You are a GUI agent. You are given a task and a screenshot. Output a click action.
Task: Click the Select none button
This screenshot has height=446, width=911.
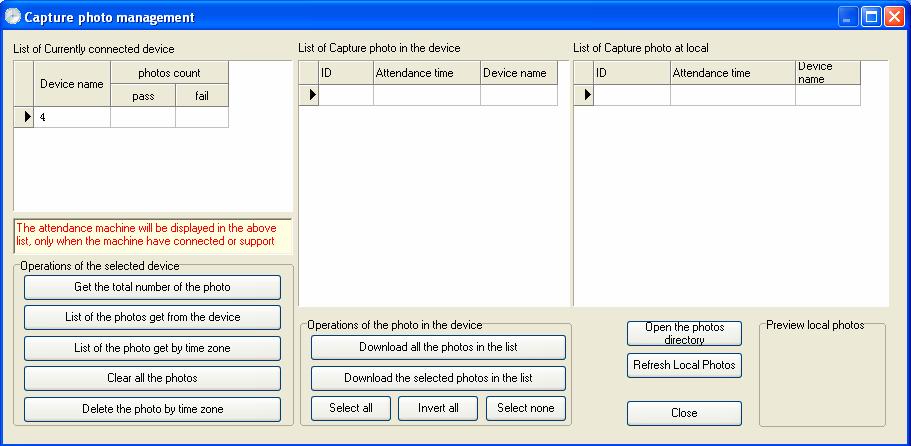pos(526,408)
